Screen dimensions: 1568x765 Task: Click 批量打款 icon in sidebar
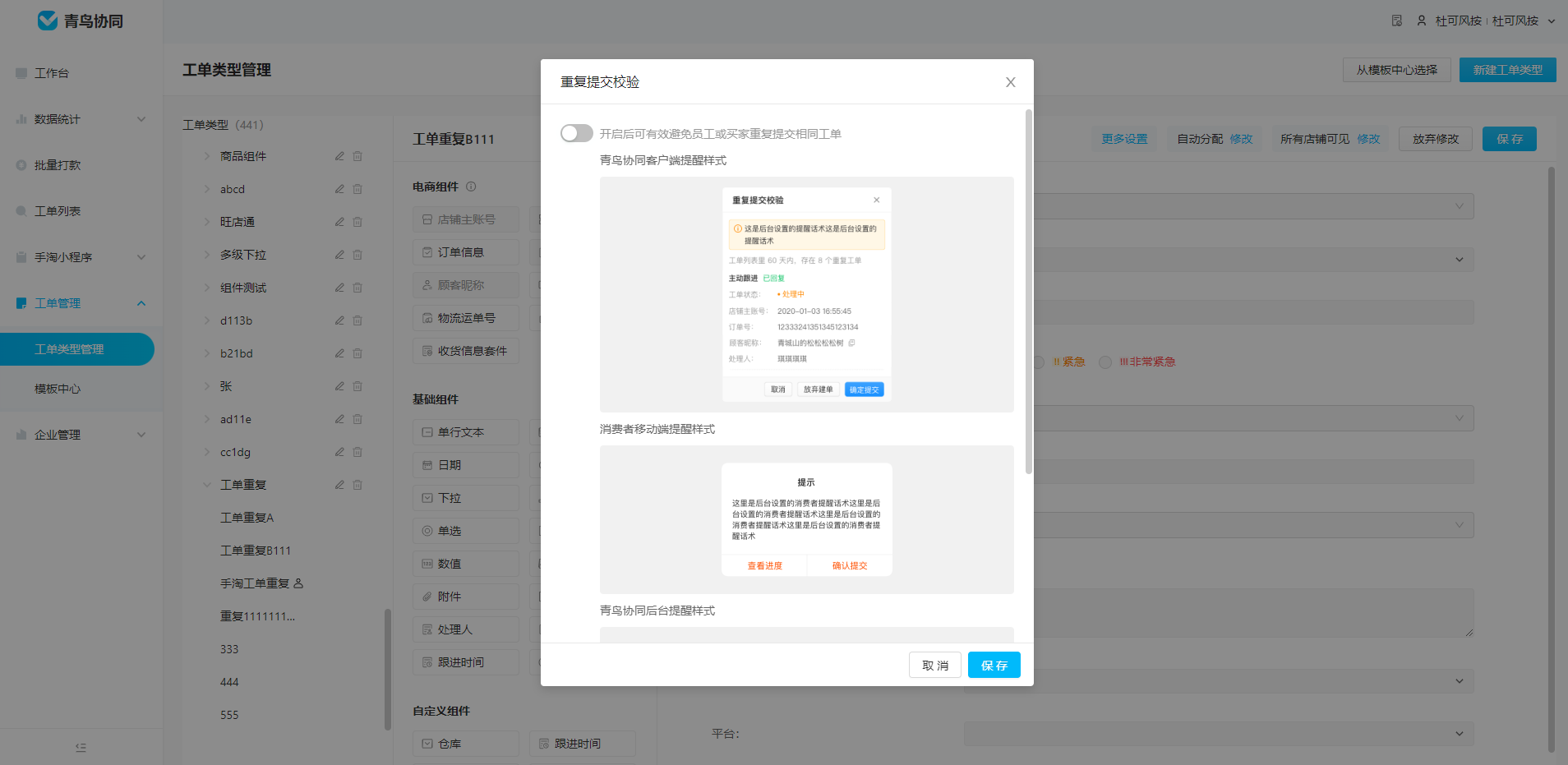[x=21, y=165]
